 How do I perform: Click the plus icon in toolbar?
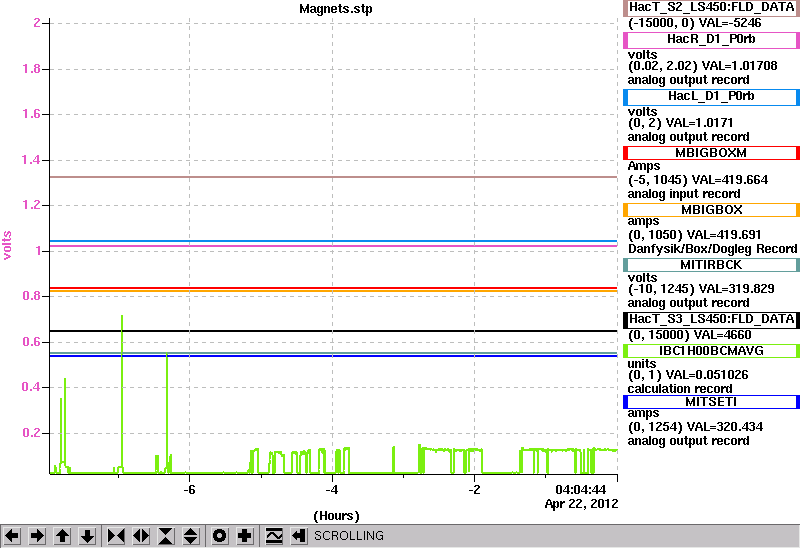tap(245, 536)
